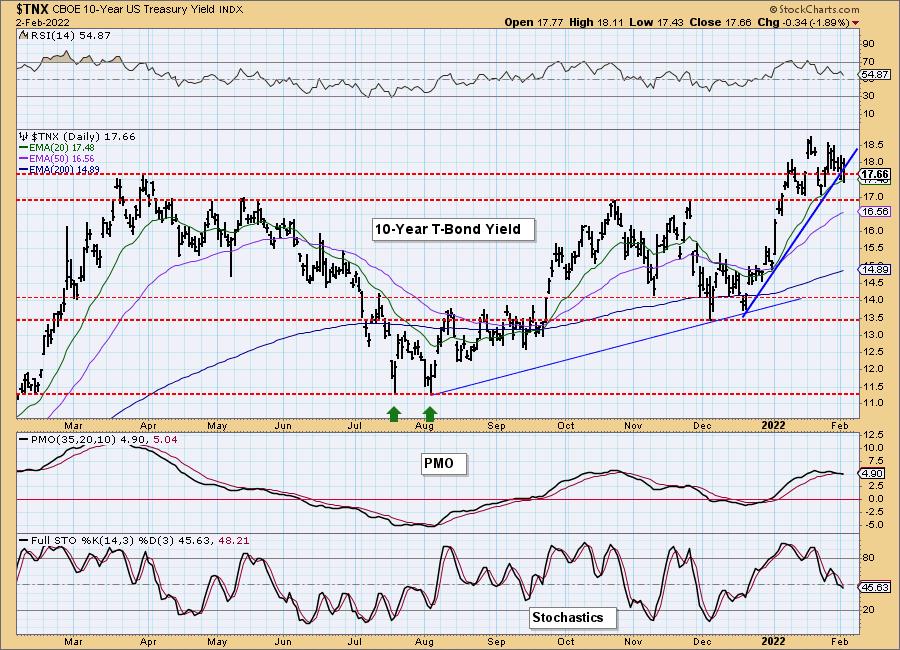Click the green up arrow under July low
Image resolution: width=900 pixels, height=650 pixels.
click(x=393, y=414)
